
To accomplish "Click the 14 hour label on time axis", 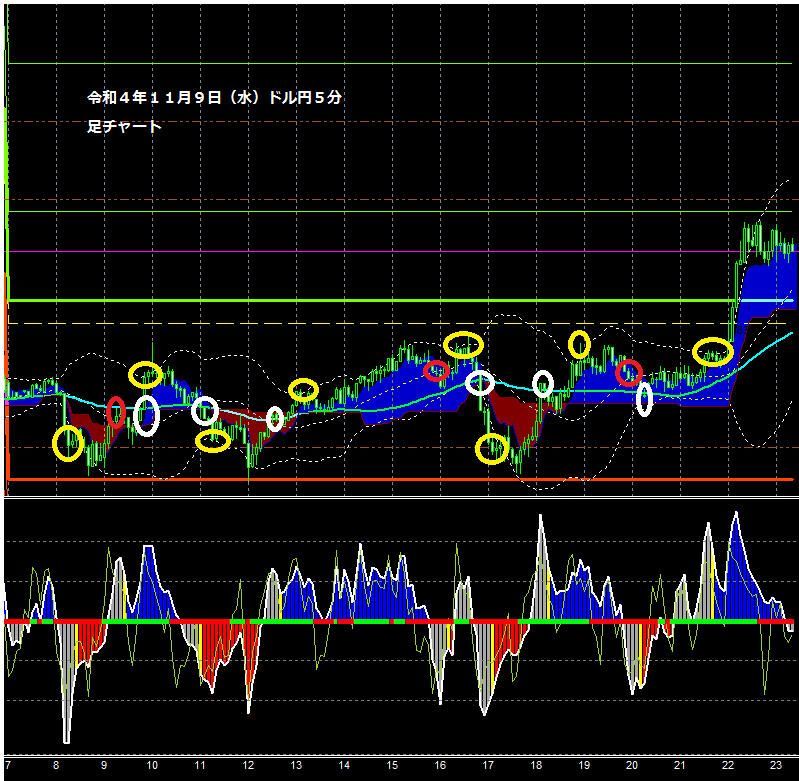I will (344, 765).
